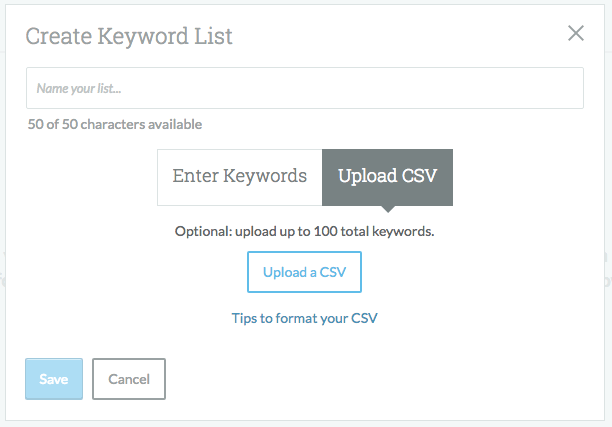This screenshot has width=612, height=427.
Task: Place cursor in list name text box
Action: [x=305, y=88]
